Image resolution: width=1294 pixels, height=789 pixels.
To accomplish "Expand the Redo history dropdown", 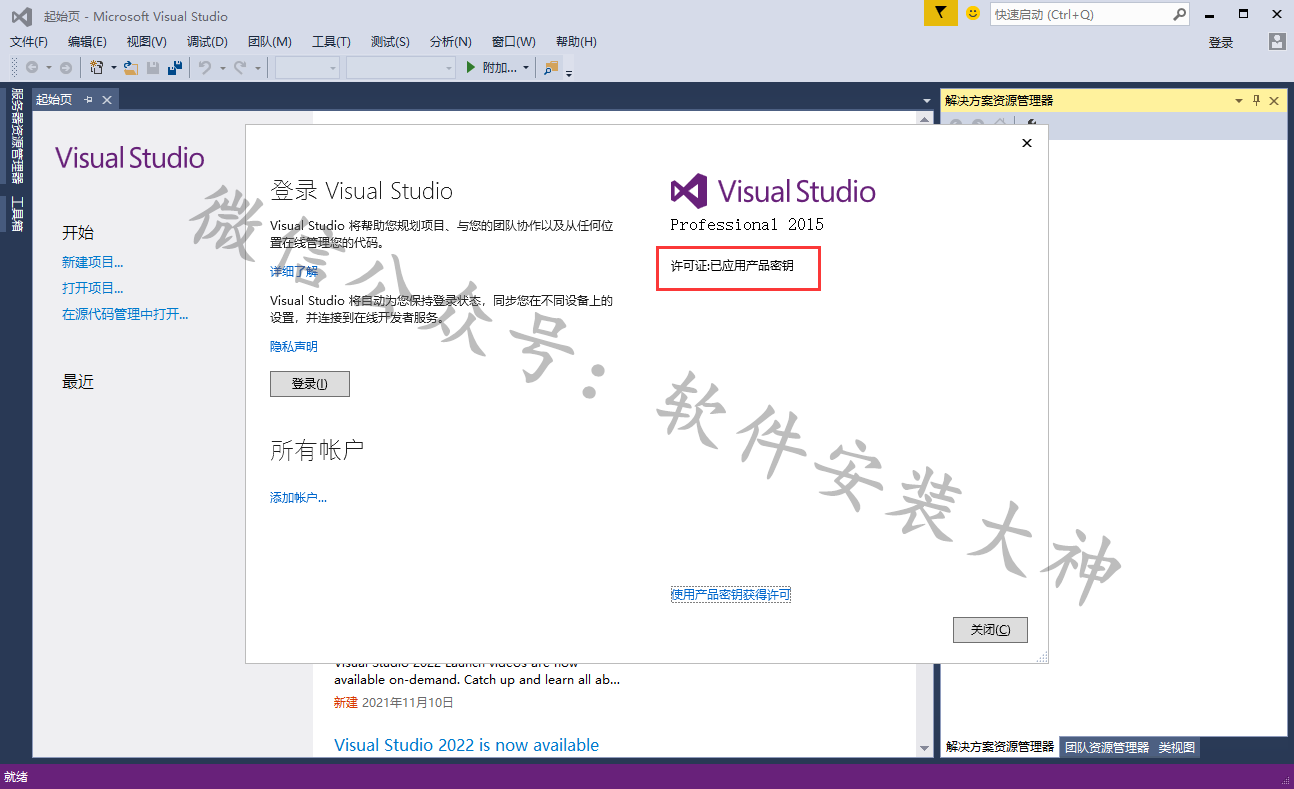I will pos(257,68).
